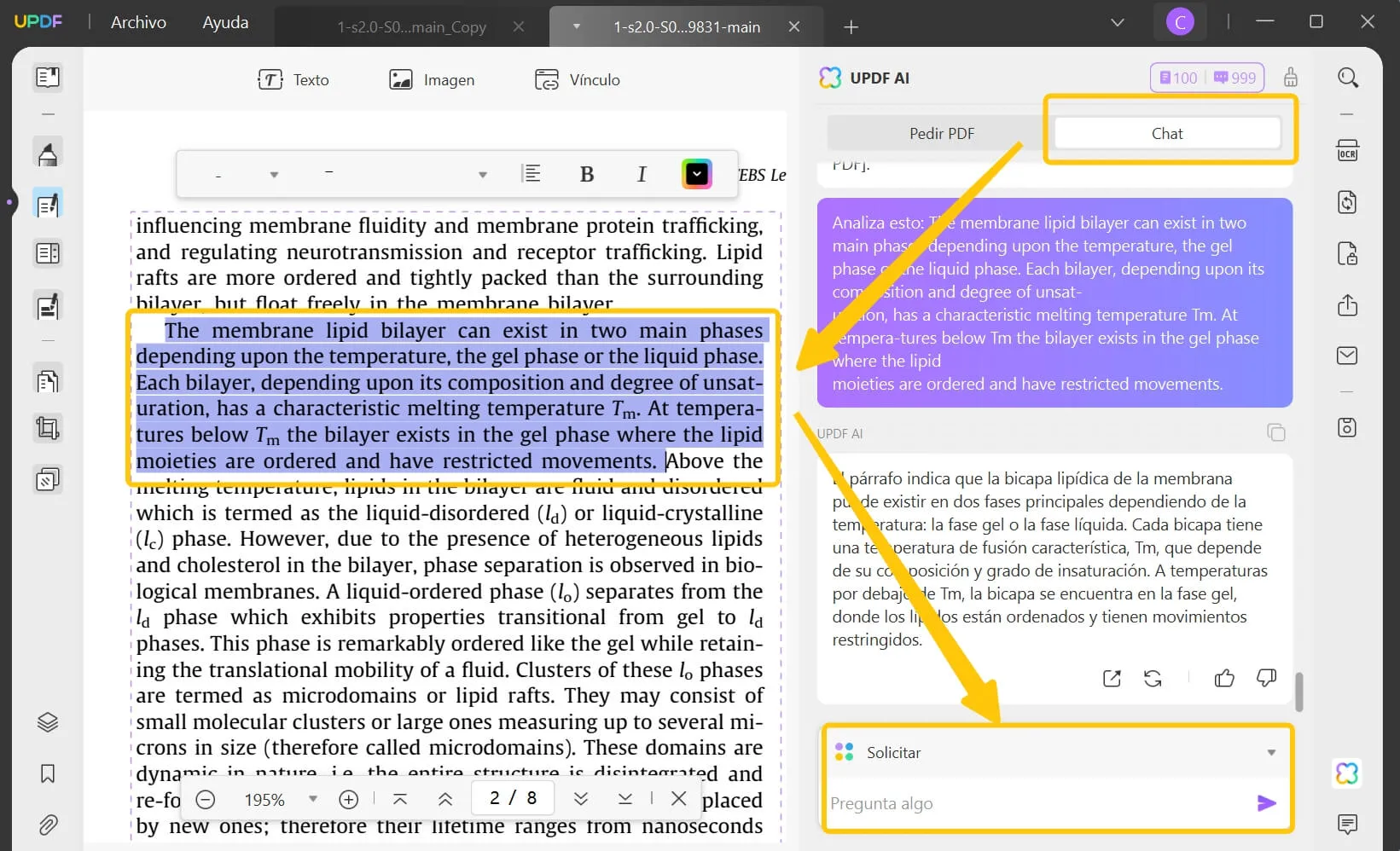Click the save disk icon
1400x851 pixels.
[x=1347, y=427]
